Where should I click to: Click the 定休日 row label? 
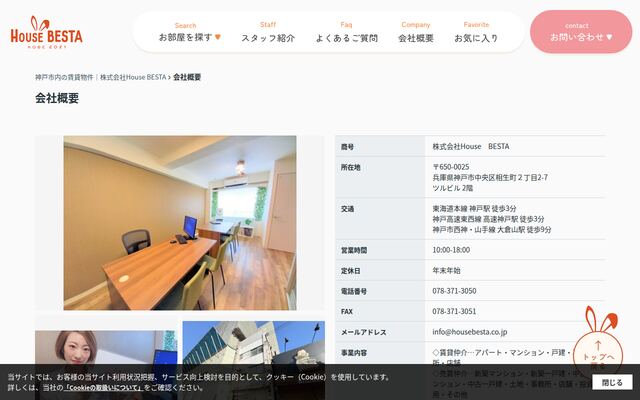coord(350,271)
